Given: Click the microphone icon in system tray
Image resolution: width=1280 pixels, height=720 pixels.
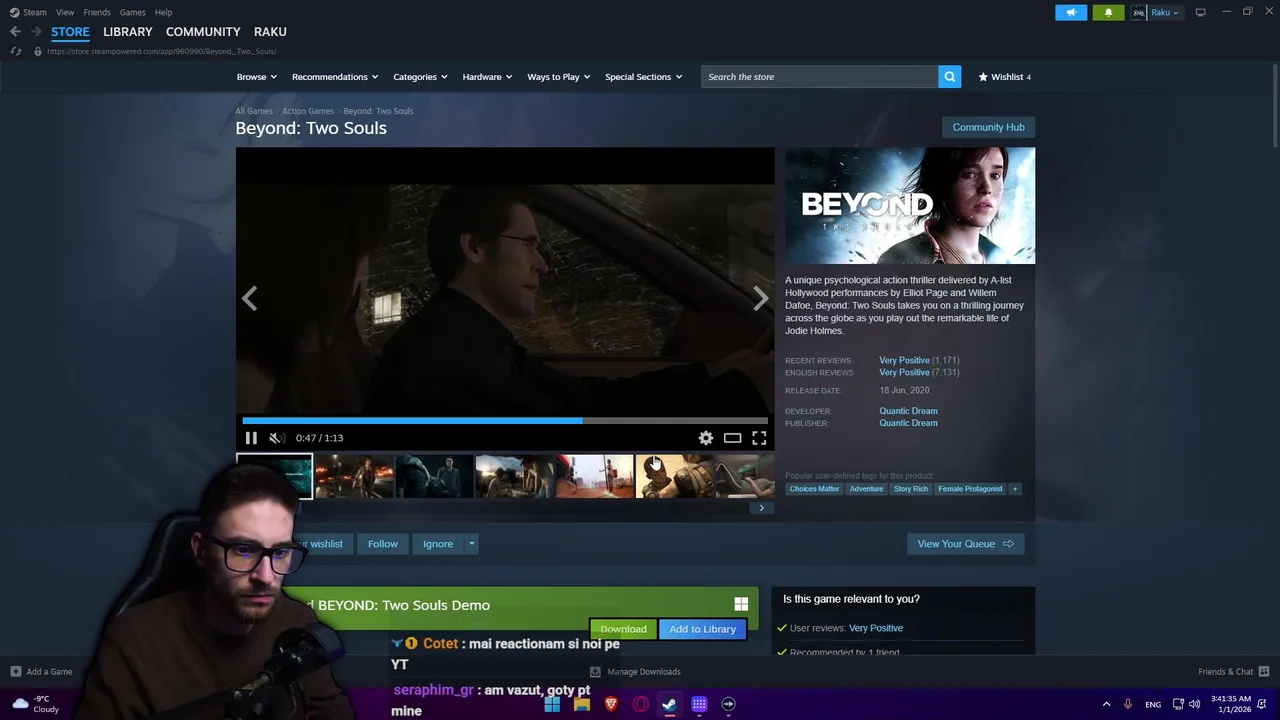Looking at the screenshot, I should coord(1128,704).
